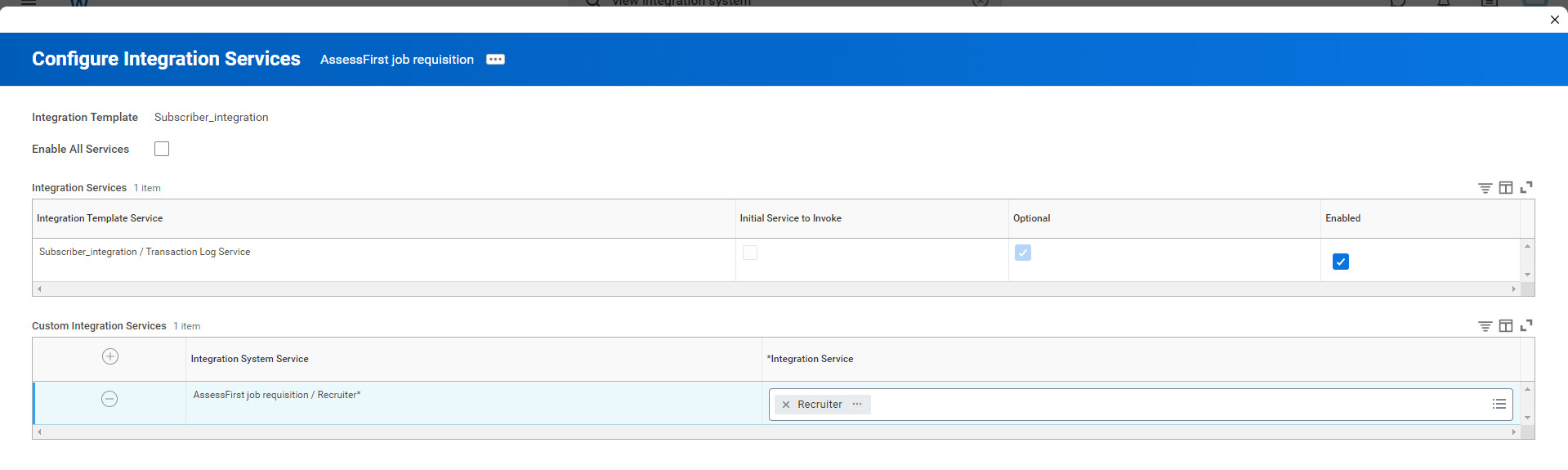Remove the AssessFirst Recruiter row
The image size is (1568, 470).
(x=109, y=399)
